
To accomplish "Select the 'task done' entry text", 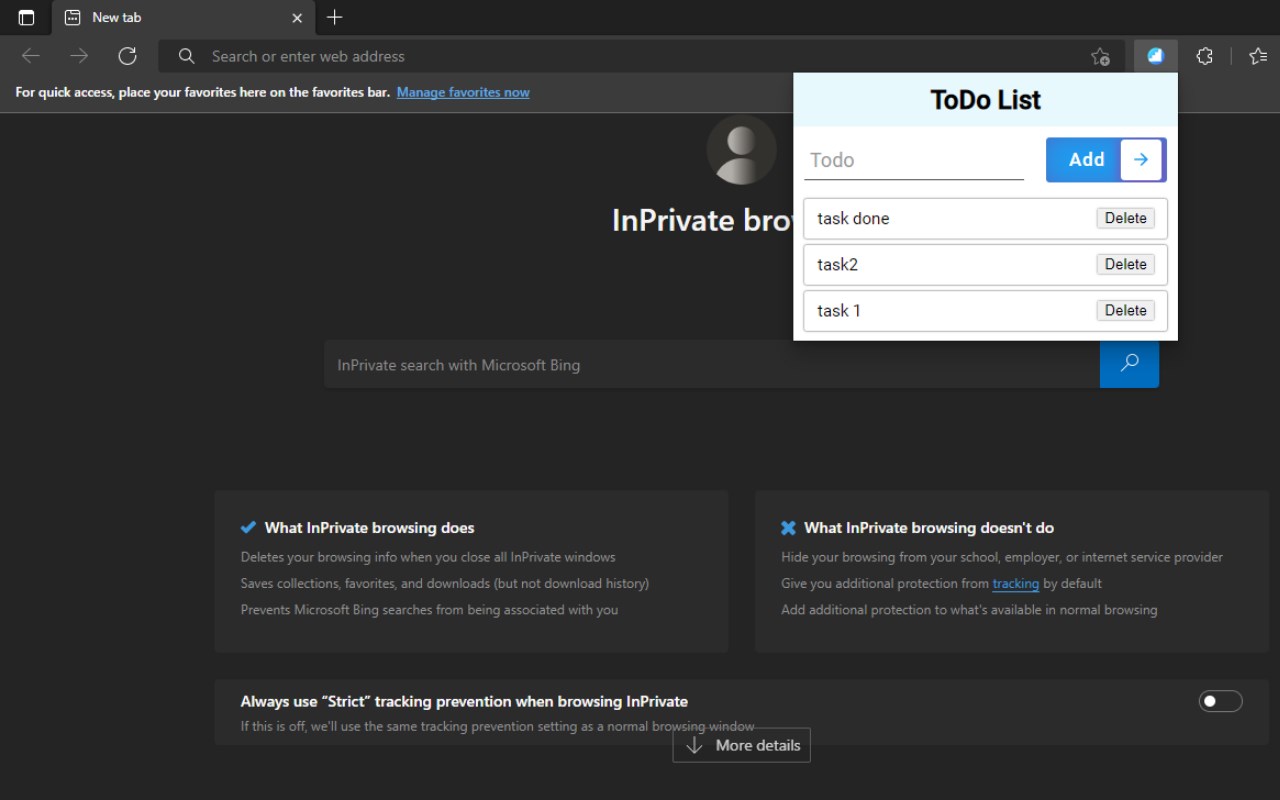I will [x=853, y=218].
